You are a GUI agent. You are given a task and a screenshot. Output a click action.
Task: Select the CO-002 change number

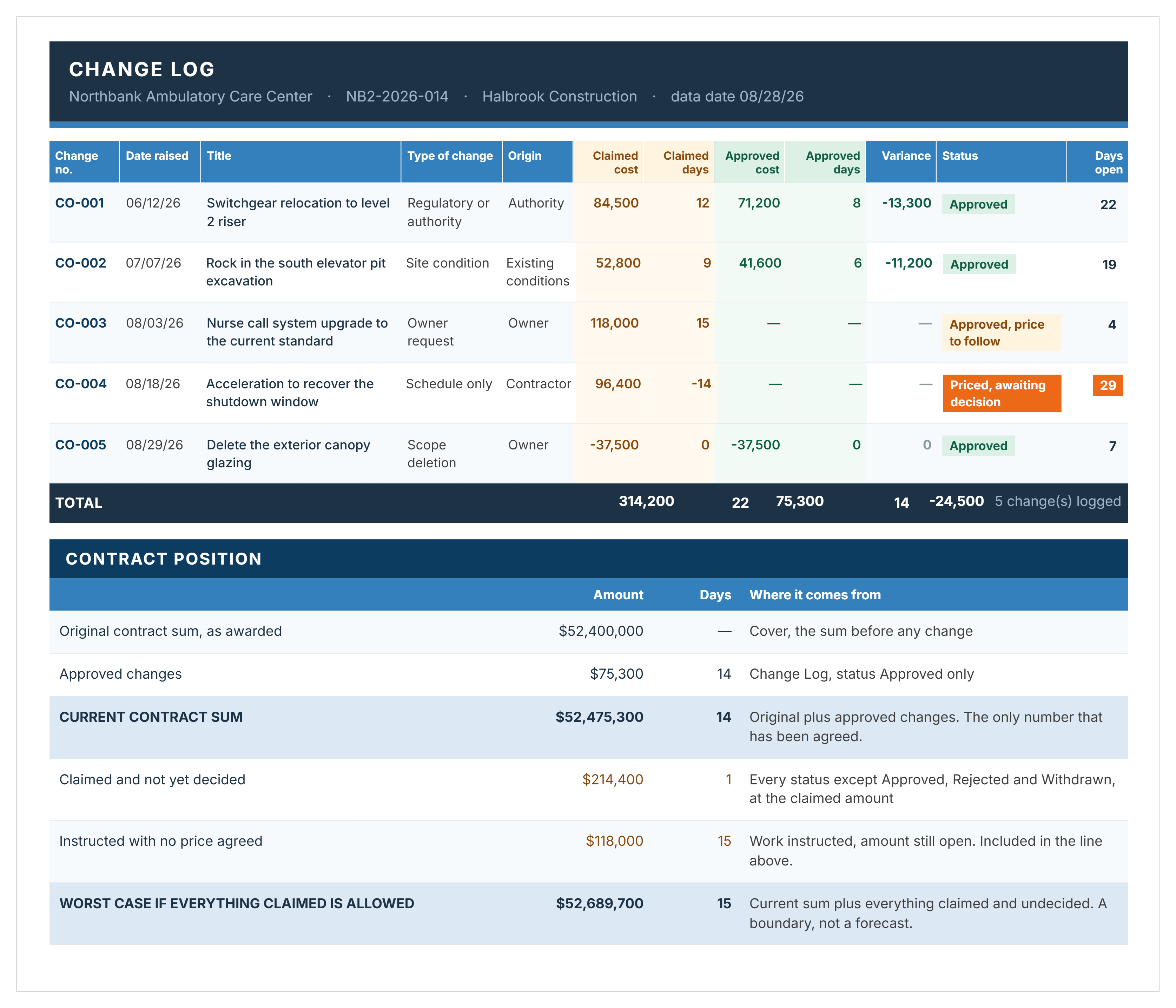(x=81, y=263)
